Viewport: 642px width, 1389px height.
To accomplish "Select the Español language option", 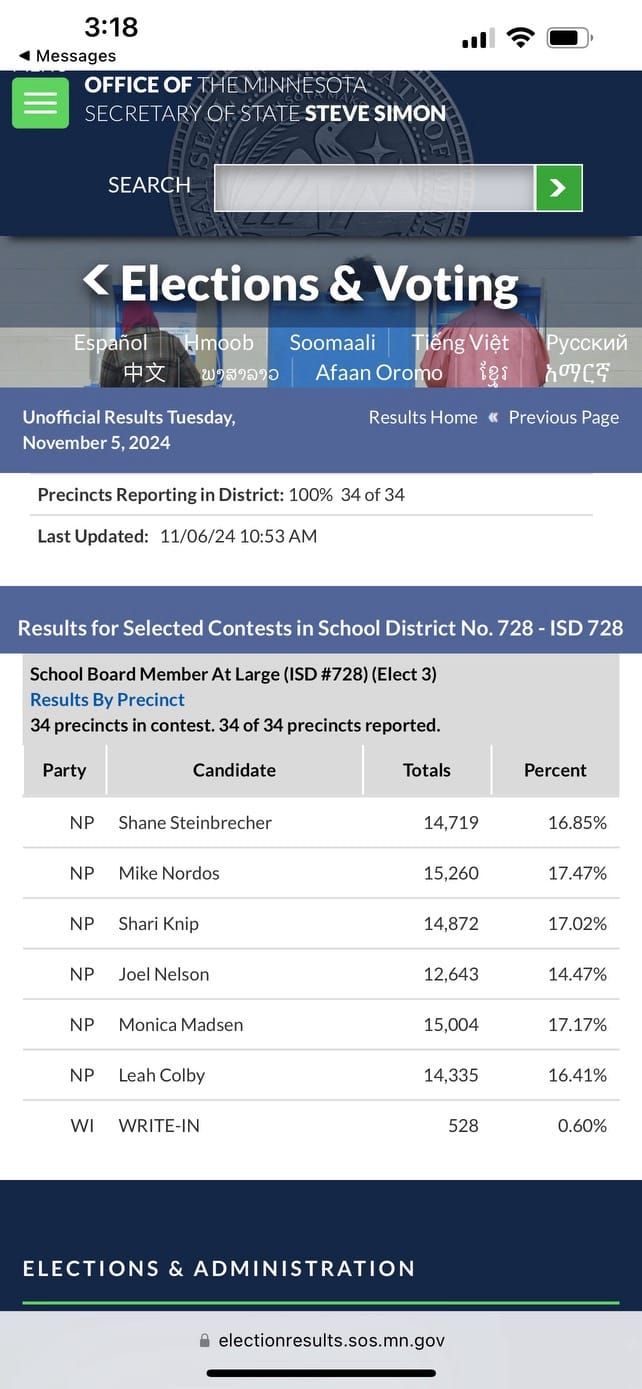I will click(110, 342).
